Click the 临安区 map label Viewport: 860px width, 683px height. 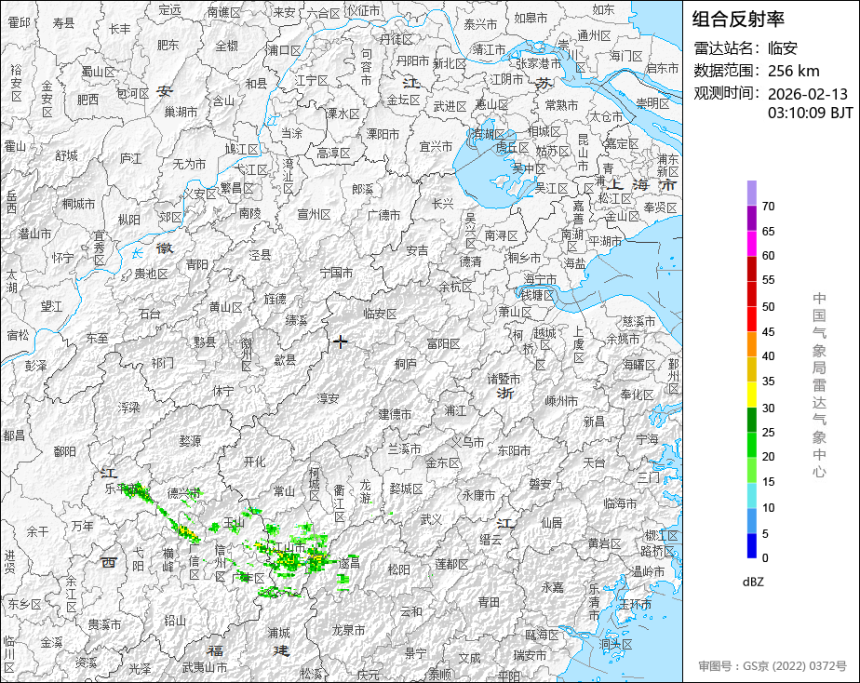(x=380, y=314)
